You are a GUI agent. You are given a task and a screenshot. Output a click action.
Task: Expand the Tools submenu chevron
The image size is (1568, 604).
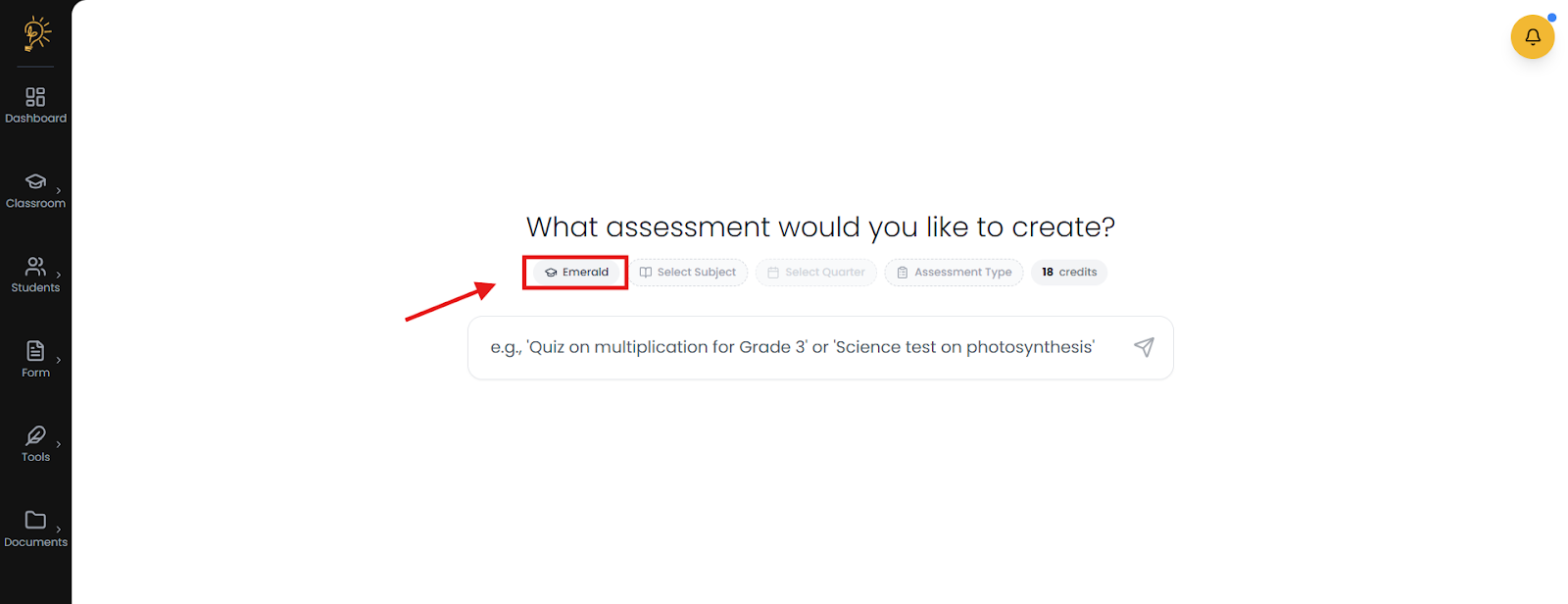(x=59, y=444)
